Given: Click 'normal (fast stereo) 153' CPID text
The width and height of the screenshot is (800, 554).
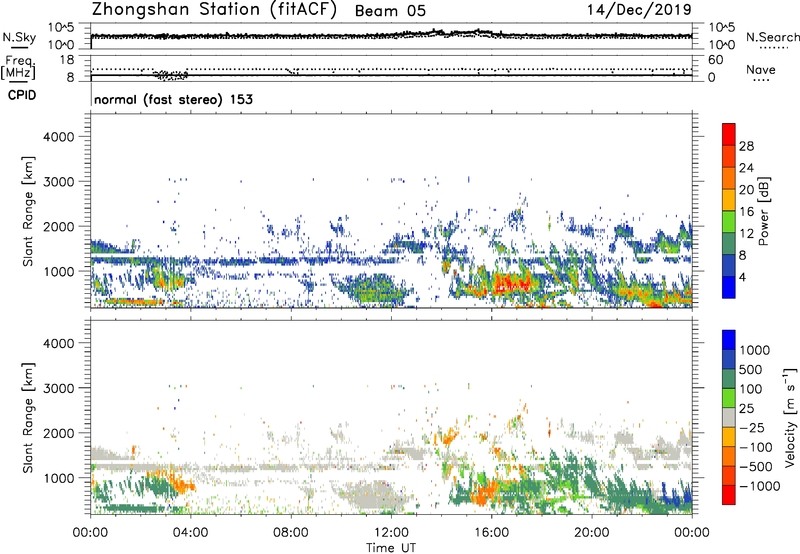Looking at the screenshot, I should pyautogui.click(x=173, y=99).
